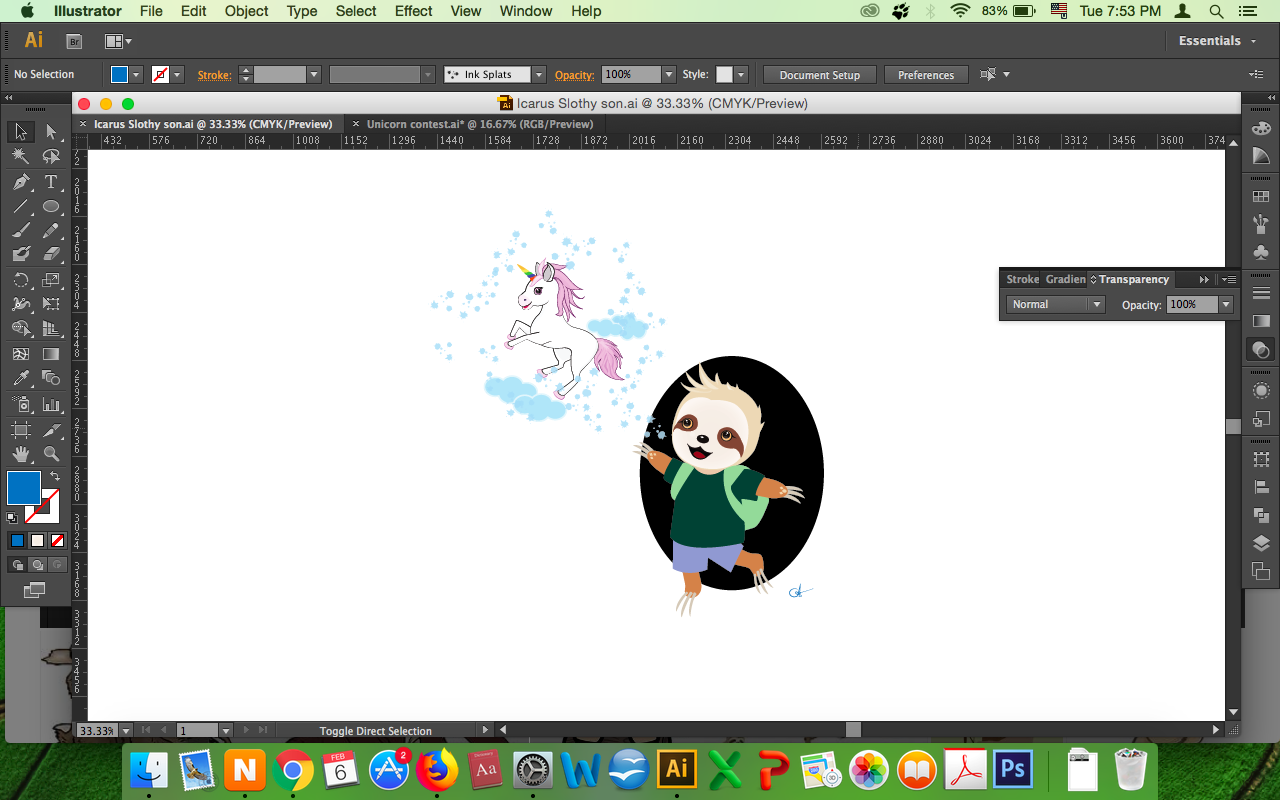Switch to Gradient panel tab
The image size is (1280, 800).
(1065, 280)
